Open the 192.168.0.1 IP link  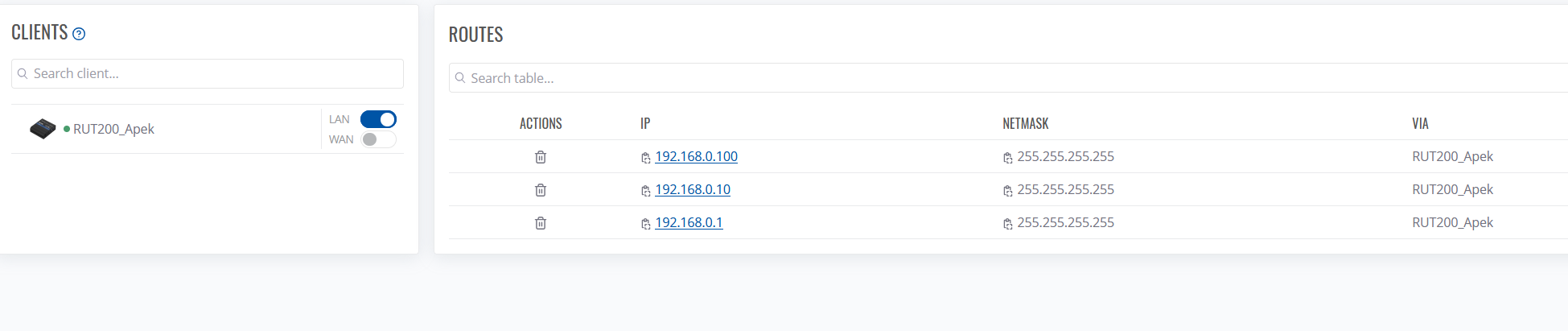(x=689, y=222)
